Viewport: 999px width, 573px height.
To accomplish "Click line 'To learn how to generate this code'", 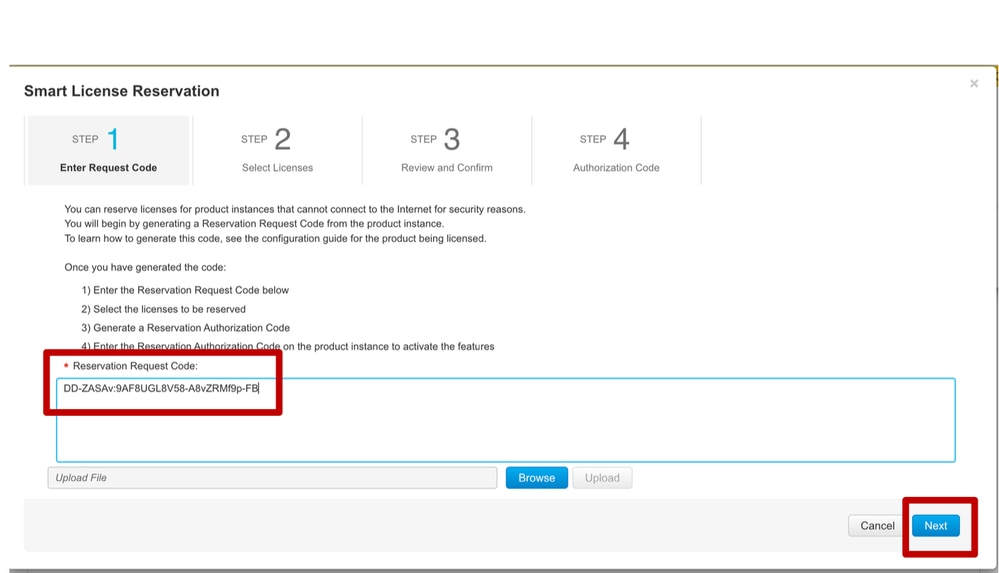I will (x=275, y=238).
